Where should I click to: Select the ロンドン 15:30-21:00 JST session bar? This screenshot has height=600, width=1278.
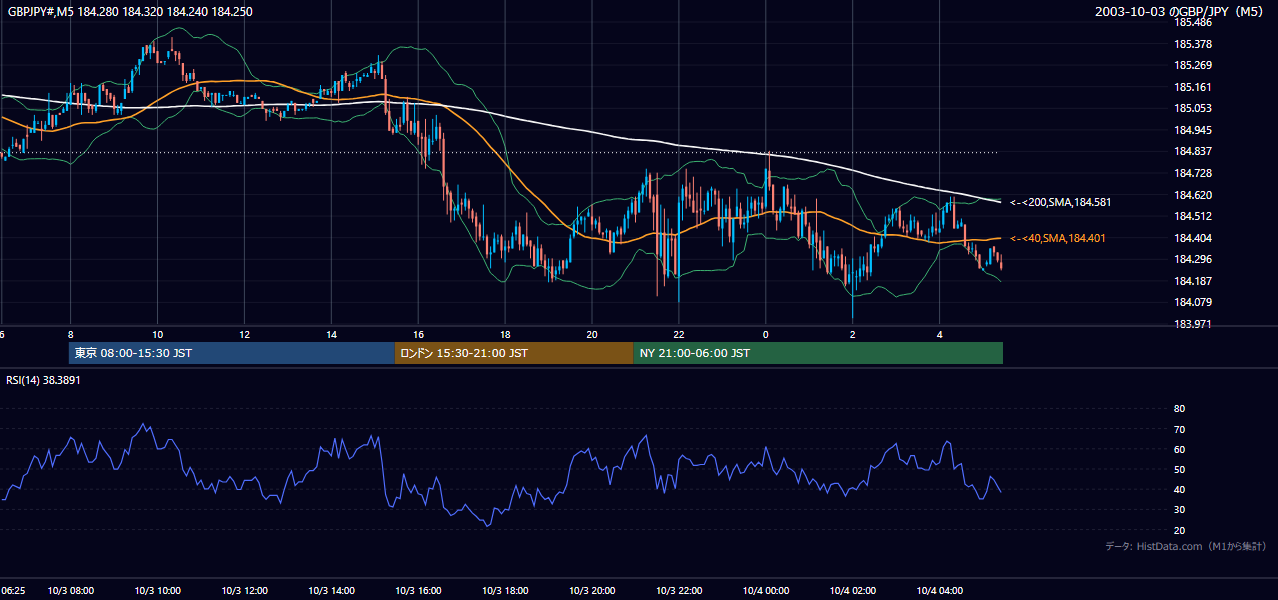click(x=514, y=353)
